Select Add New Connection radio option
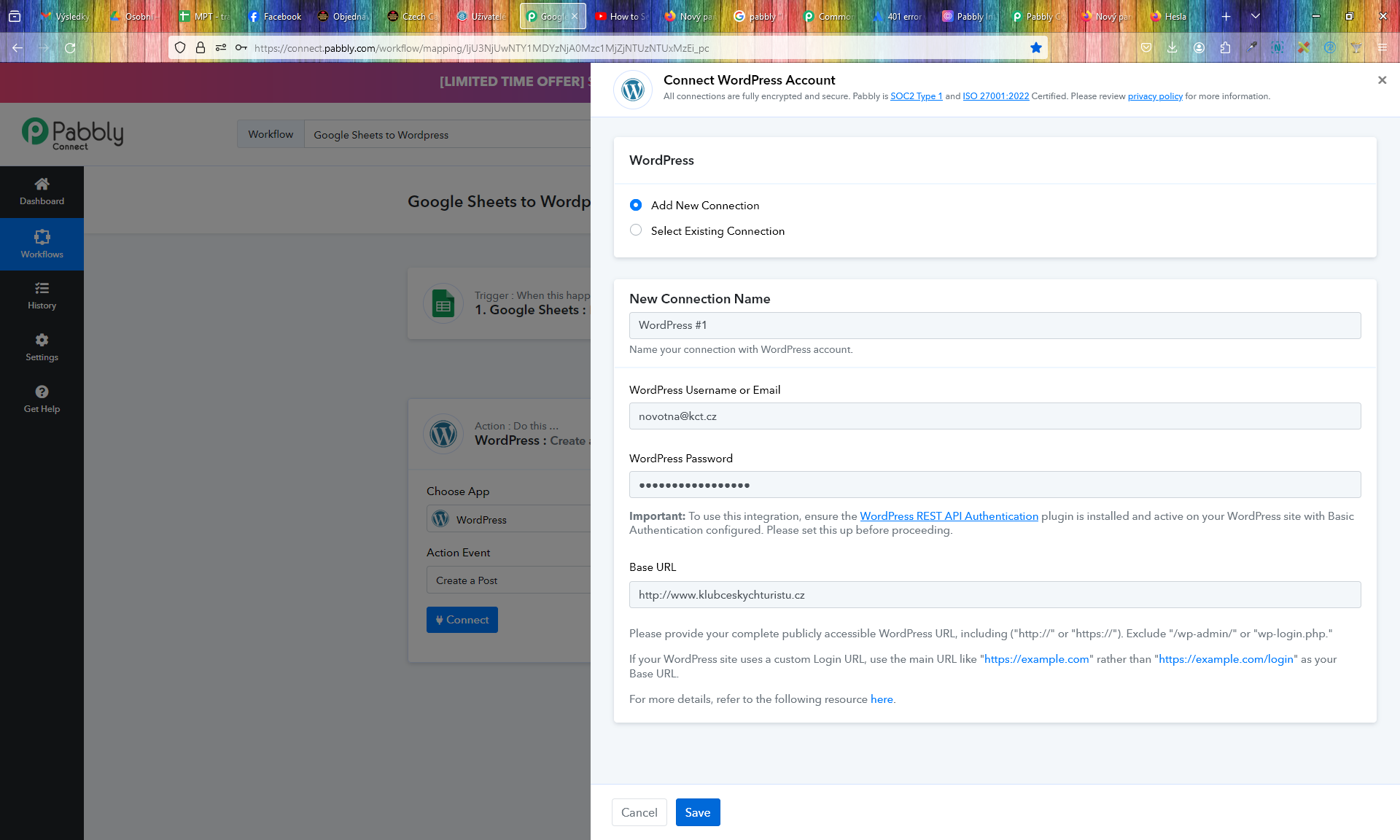1400x840 pixels. 636,206
